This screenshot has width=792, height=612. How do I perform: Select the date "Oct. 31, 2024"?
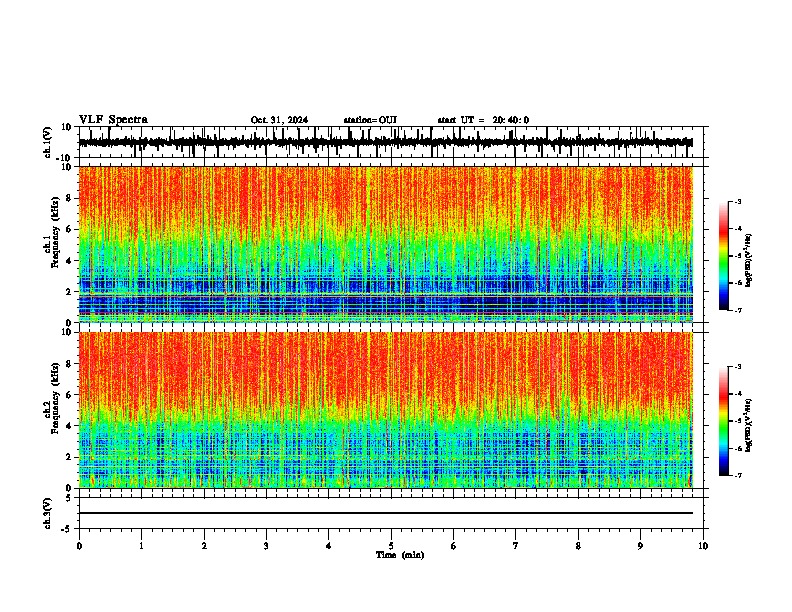point(279,120)
